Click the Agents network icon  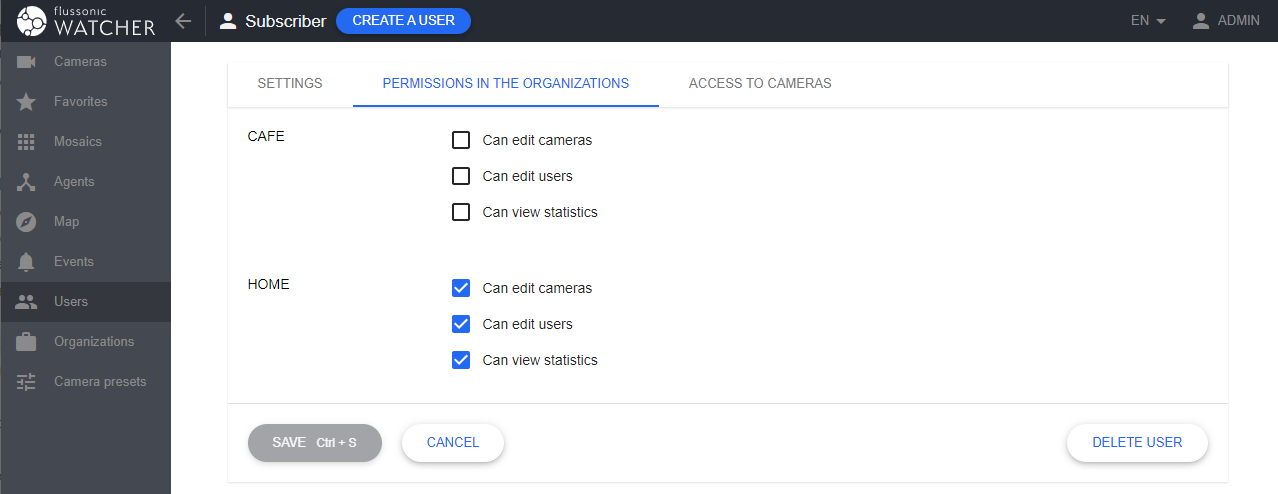click(27, 182)
